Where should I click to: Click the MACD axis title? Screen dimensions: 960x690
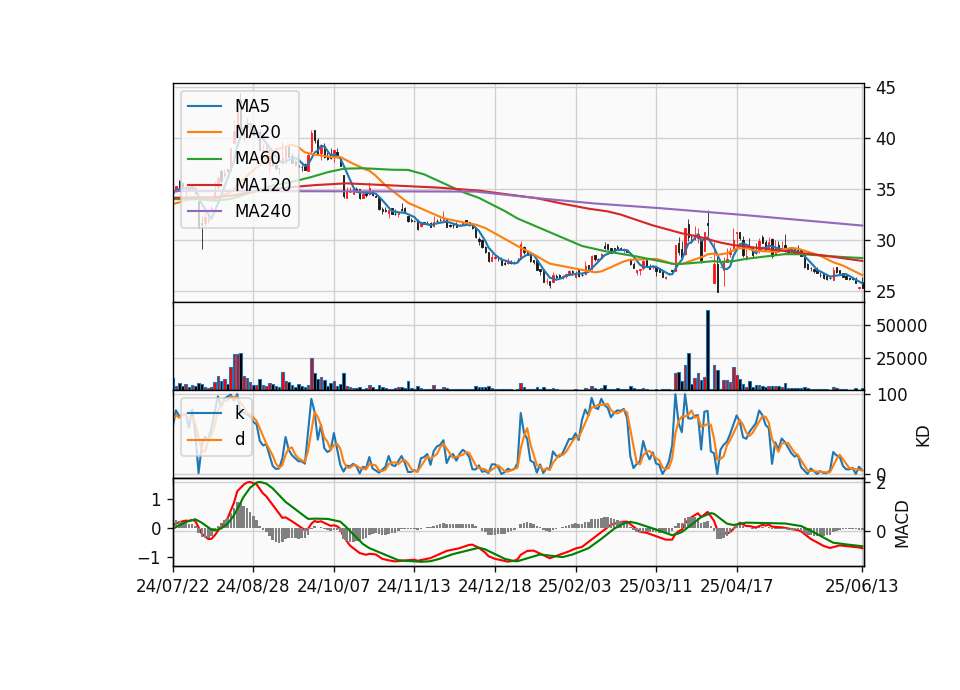902,524
